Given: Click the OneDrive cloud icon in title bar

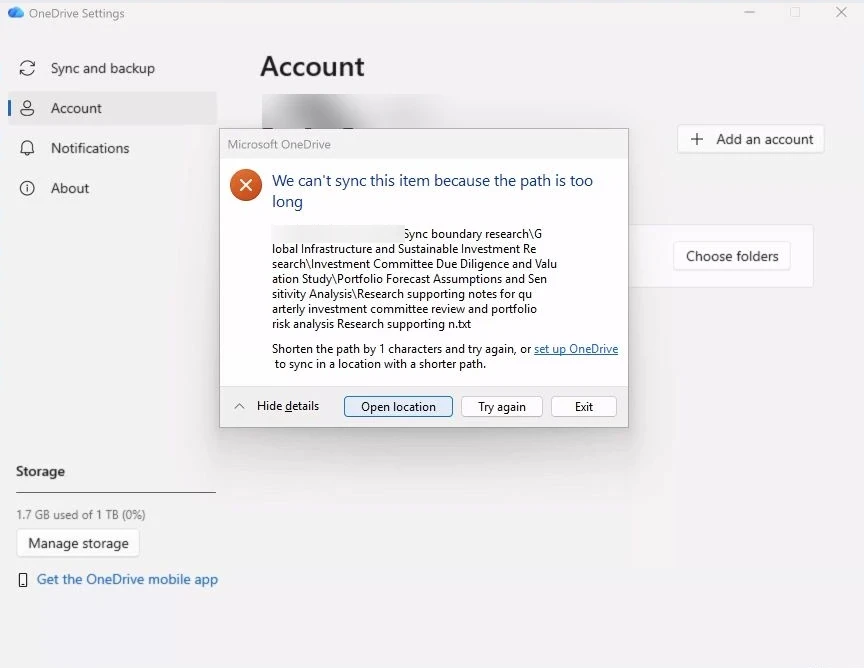Looking at the screenshot, I should (x=15, y=13).
